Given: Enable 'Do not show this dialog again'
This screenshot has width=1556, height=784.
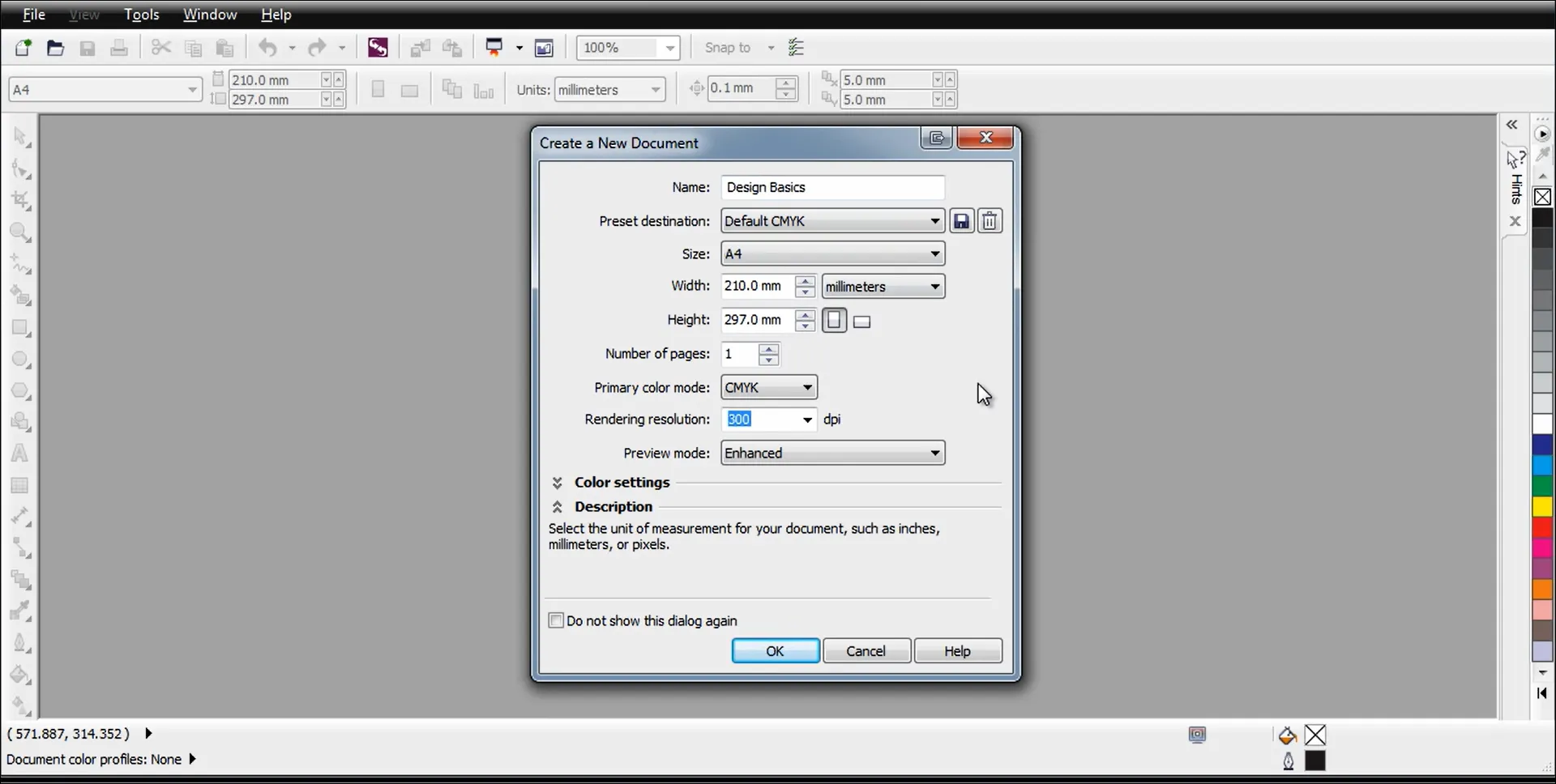Looking at the screenshot, I should coord(556,620).
